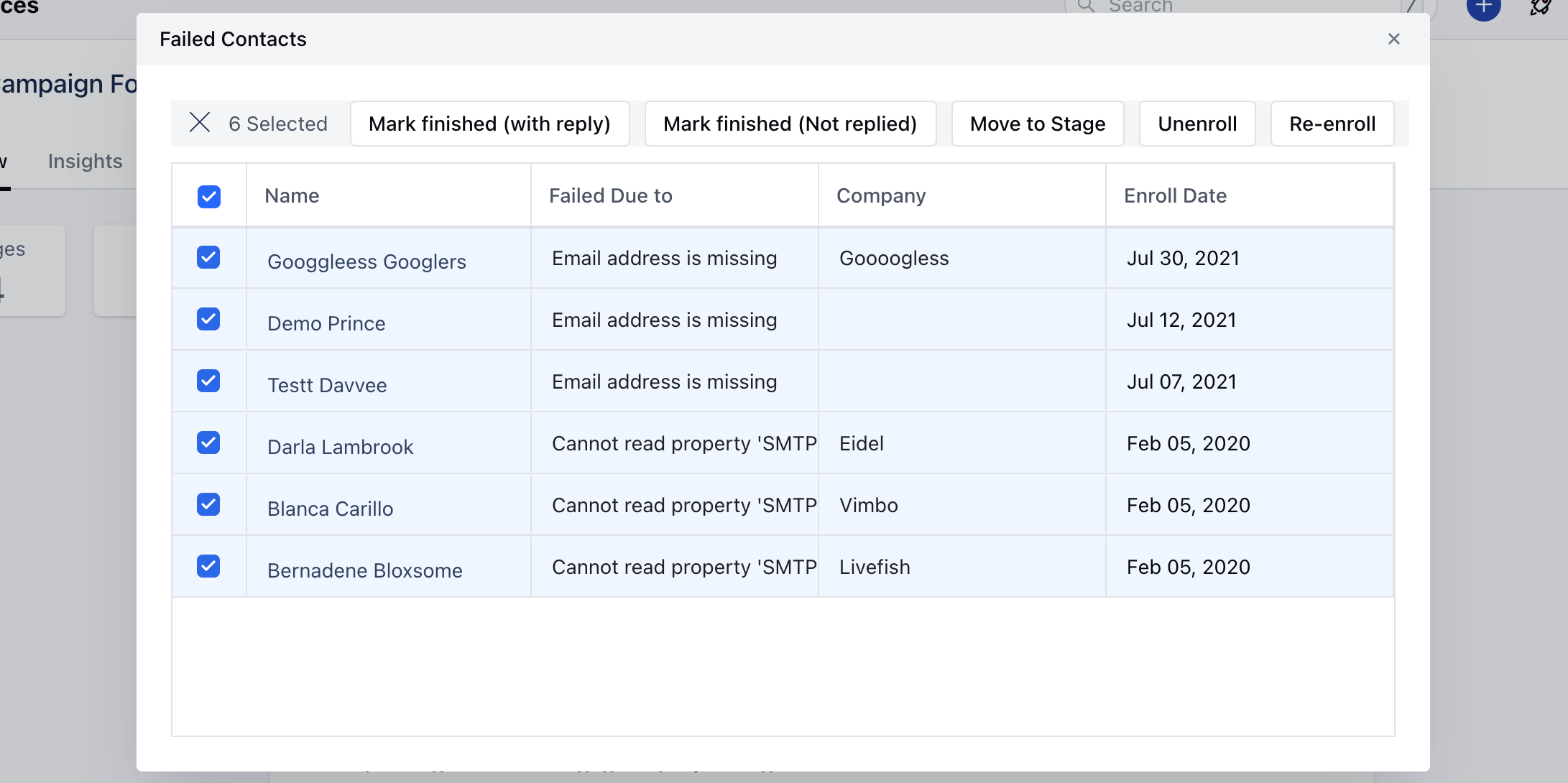Click Blanca Carillo's Cannot read property reason
1568x783 pixels.
pyautogui.click(x=684, y=505)
